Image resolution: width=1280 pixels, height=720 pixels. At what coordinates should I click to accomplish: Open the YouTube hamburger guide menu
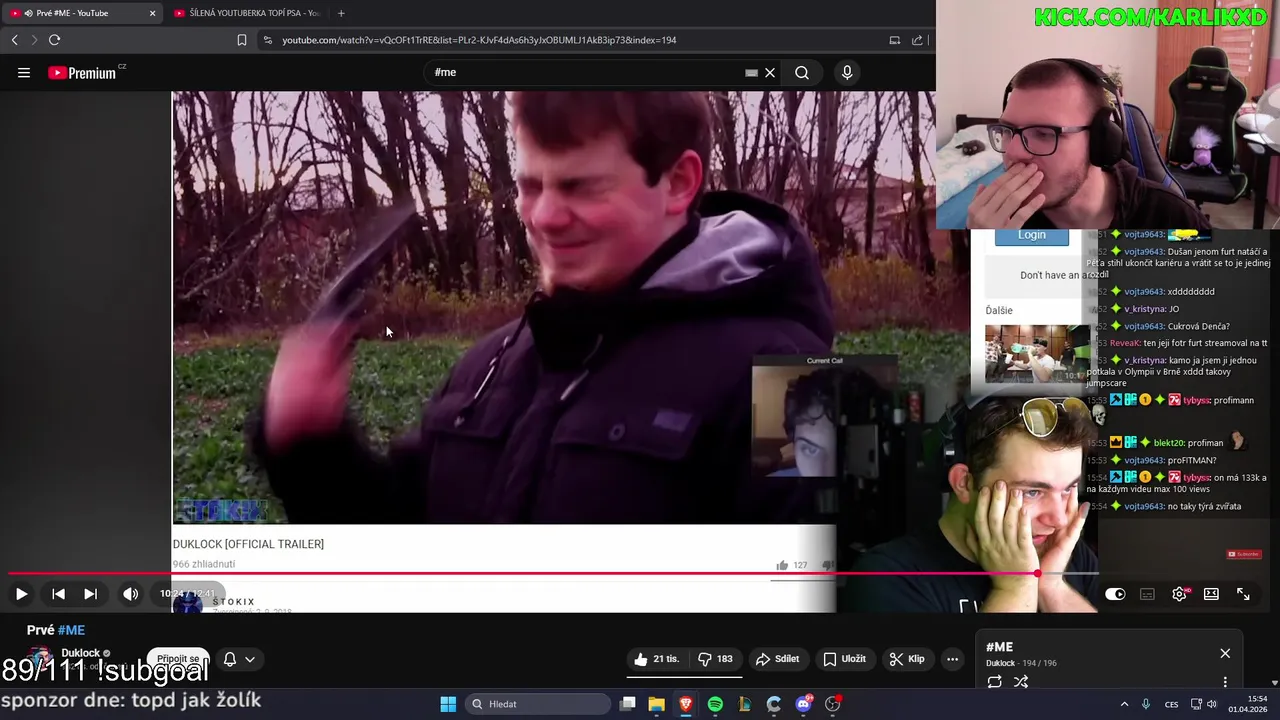[x=24, y=72]
